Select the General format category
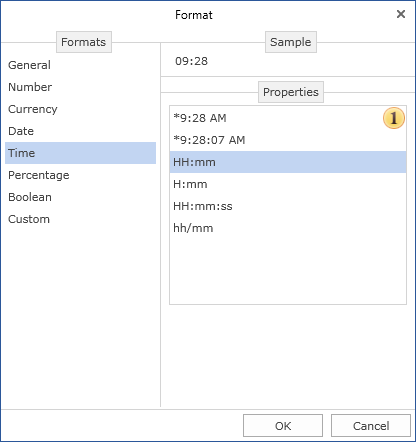 tap(80, 65)
